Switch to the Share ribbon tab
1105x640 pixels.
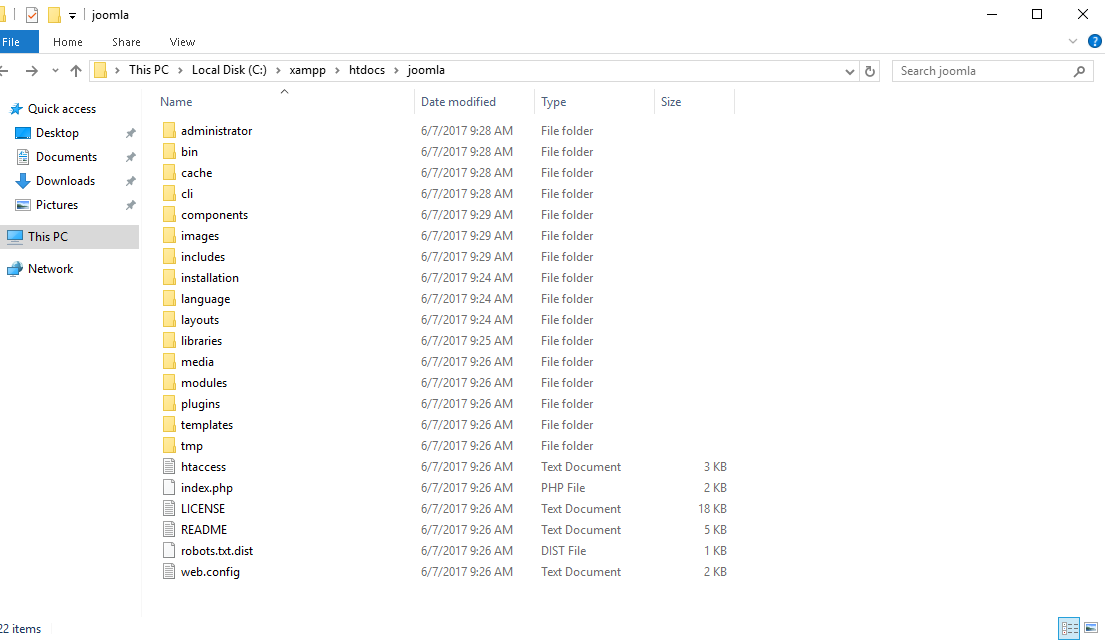coord(126,42)
